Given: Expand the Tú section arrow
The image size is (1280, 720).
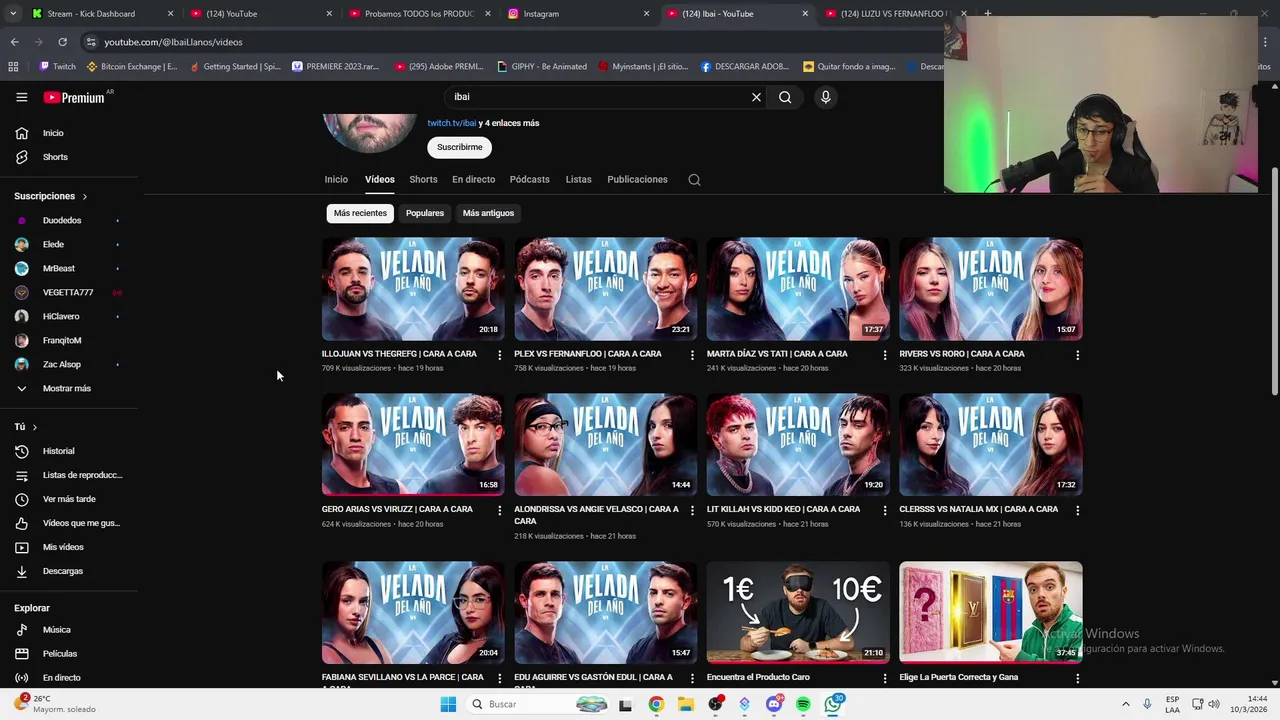Looking at the screenshot, I should point(34,427).
